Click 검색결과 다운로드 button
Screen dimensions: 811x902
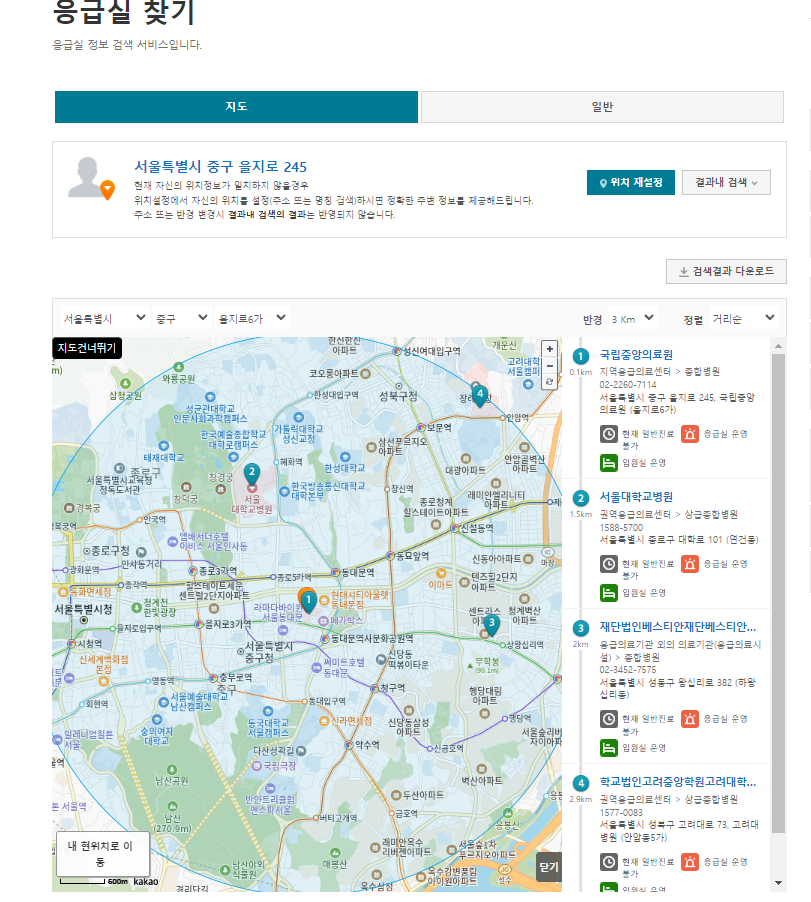726,271
